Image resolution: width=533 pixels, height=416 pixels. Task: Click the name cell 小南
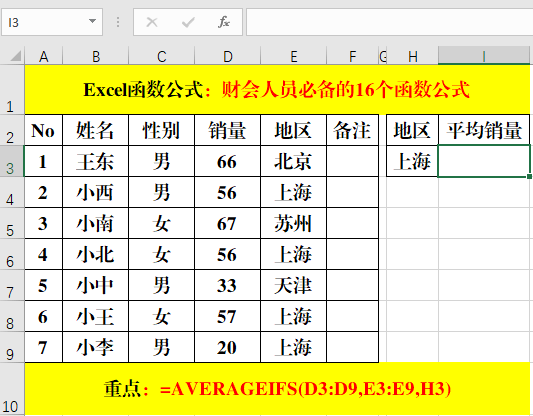click(x=96, y=223)
